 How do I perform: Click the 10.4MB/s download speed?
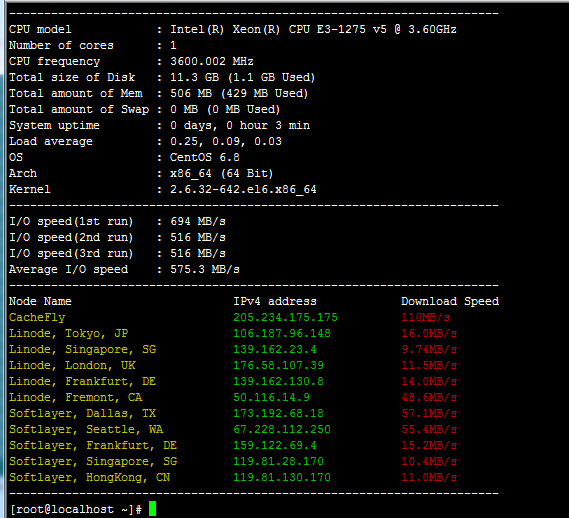(x=429, y=461)
